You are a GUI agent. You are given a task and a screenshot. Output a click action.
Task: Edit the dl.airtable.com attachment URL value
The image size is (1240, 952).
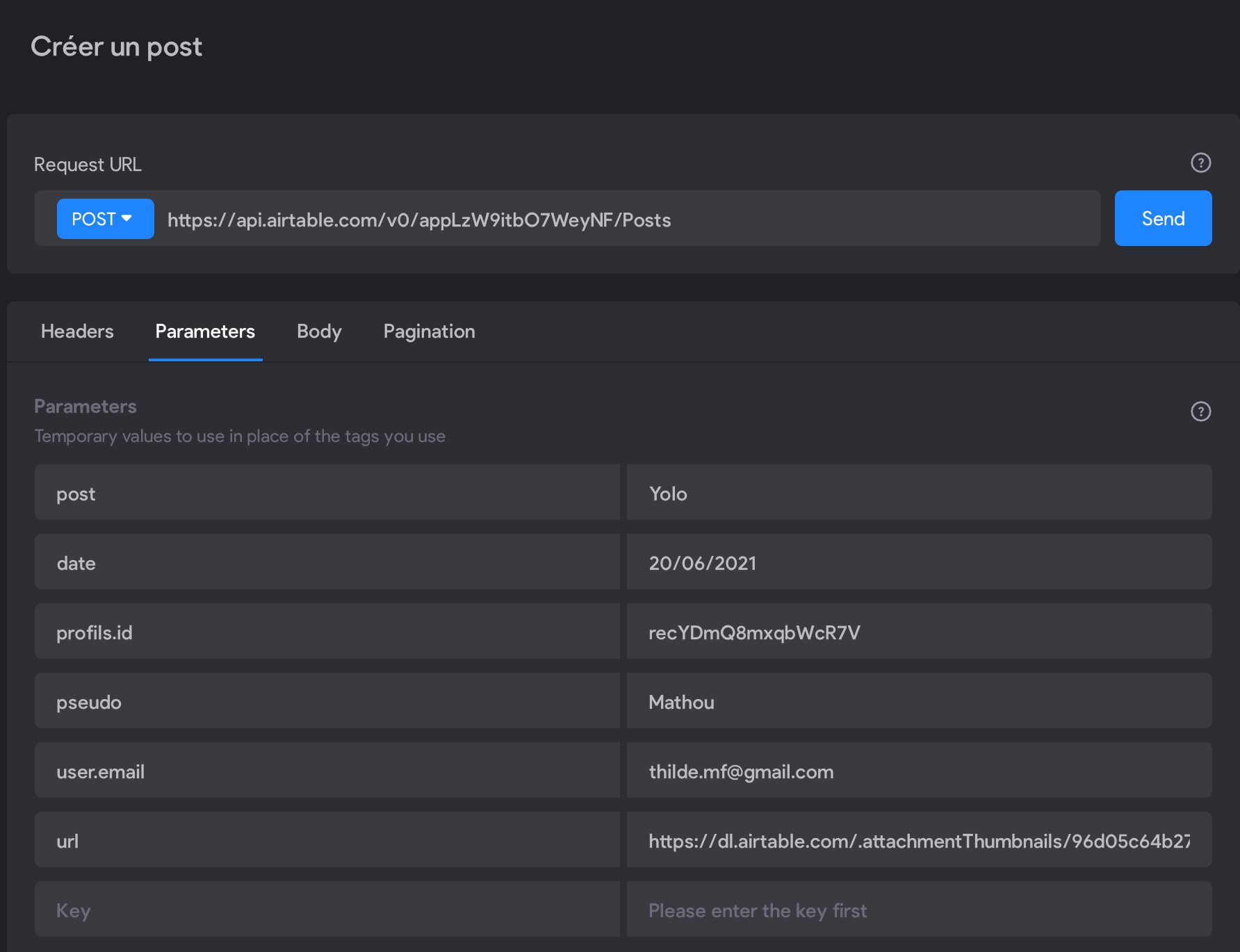click(919, 840)
